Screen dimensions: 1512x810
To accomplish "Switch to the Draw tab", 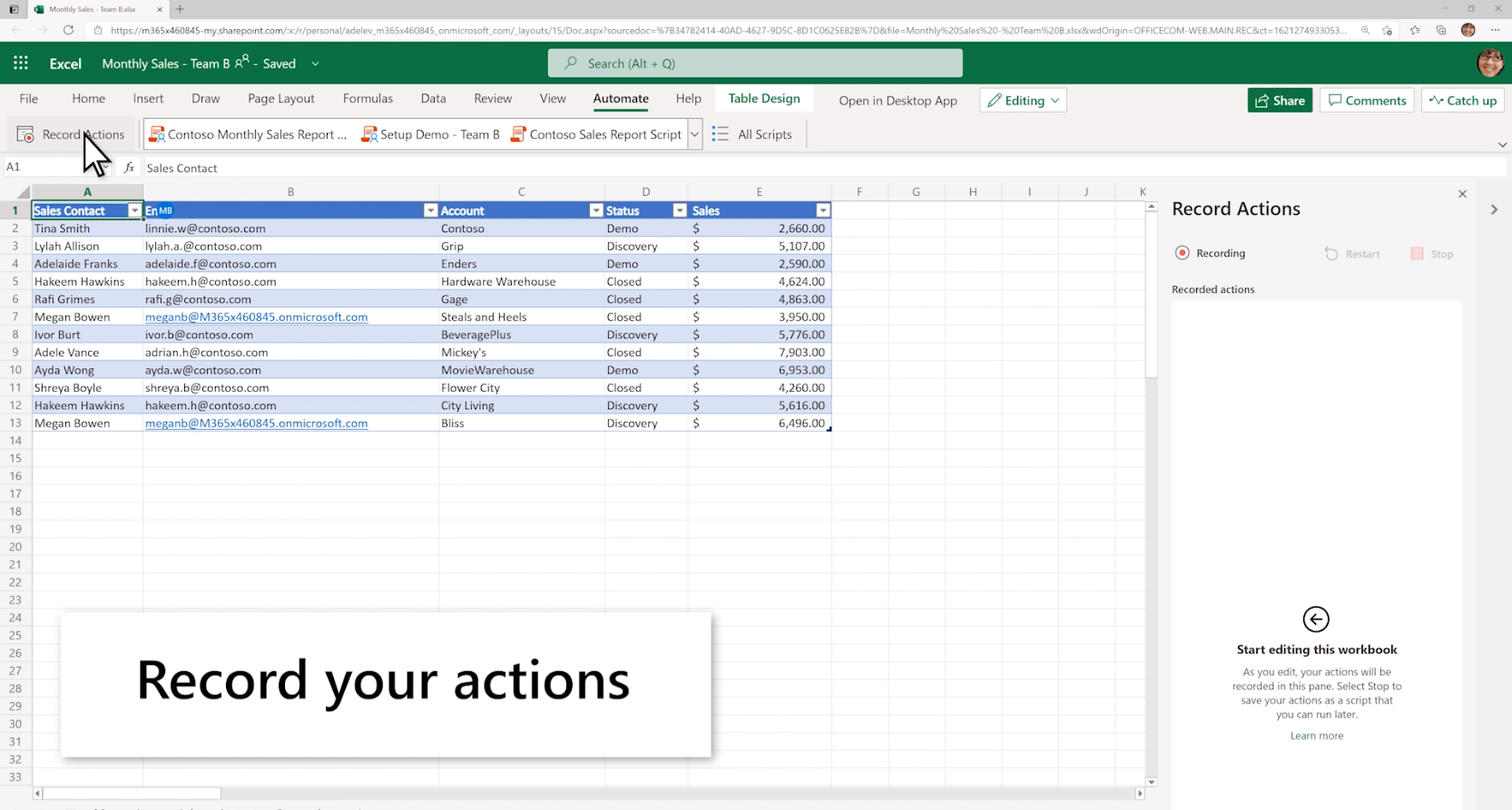I will [x=205, y=98].
